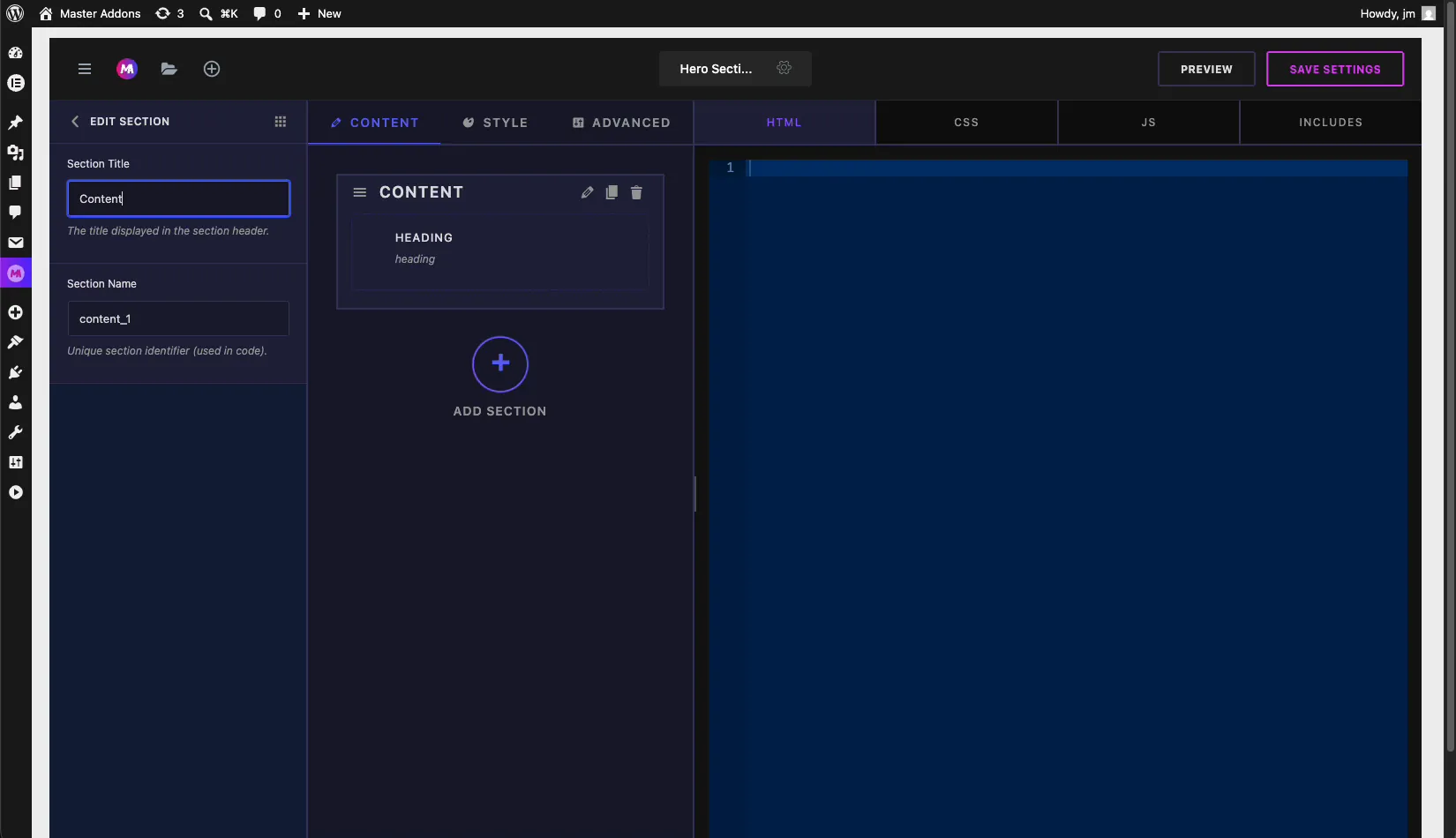Select the highlighted Master Addons sidebar icon
Screen dimensions: 1456x838
coord(15,273)
